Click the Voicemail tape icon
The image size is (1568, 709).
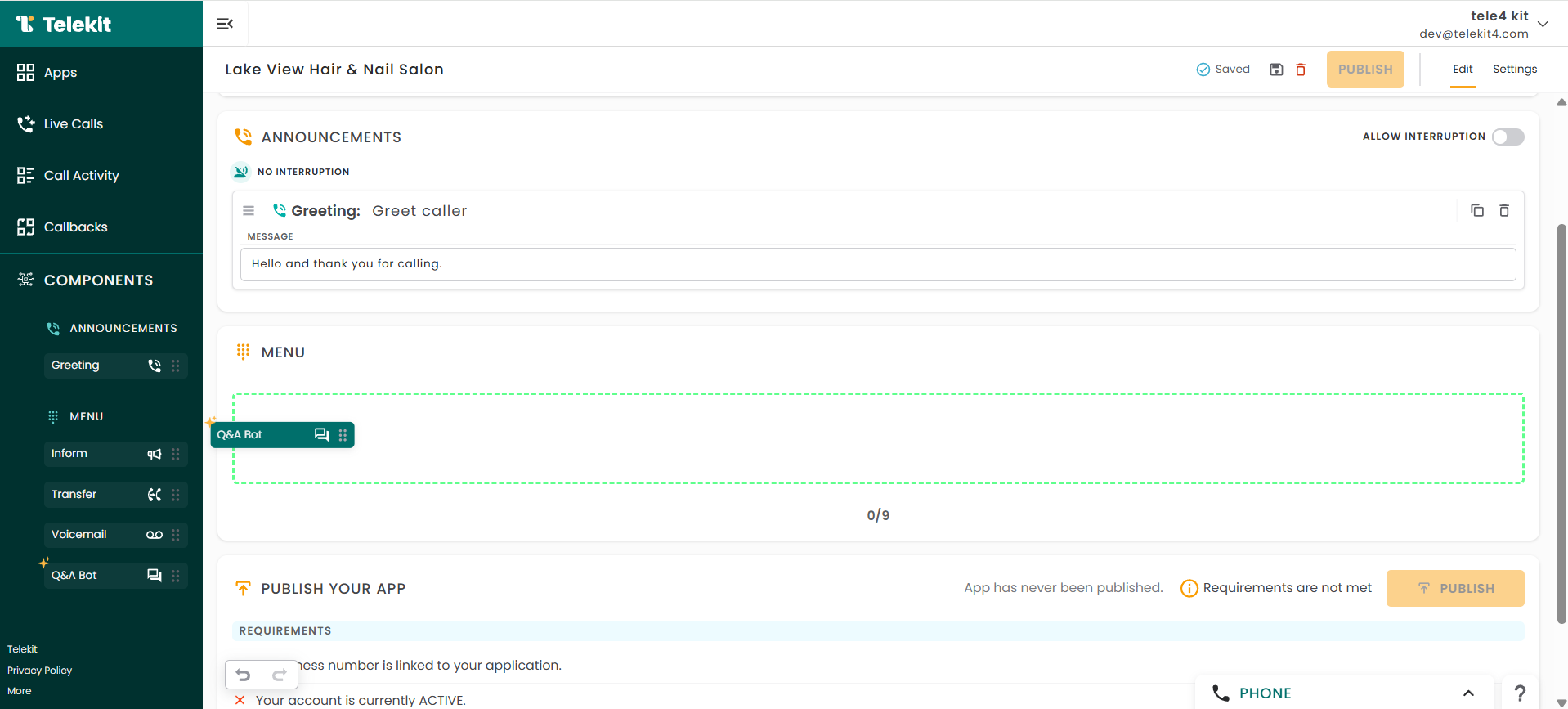(155, 535)
